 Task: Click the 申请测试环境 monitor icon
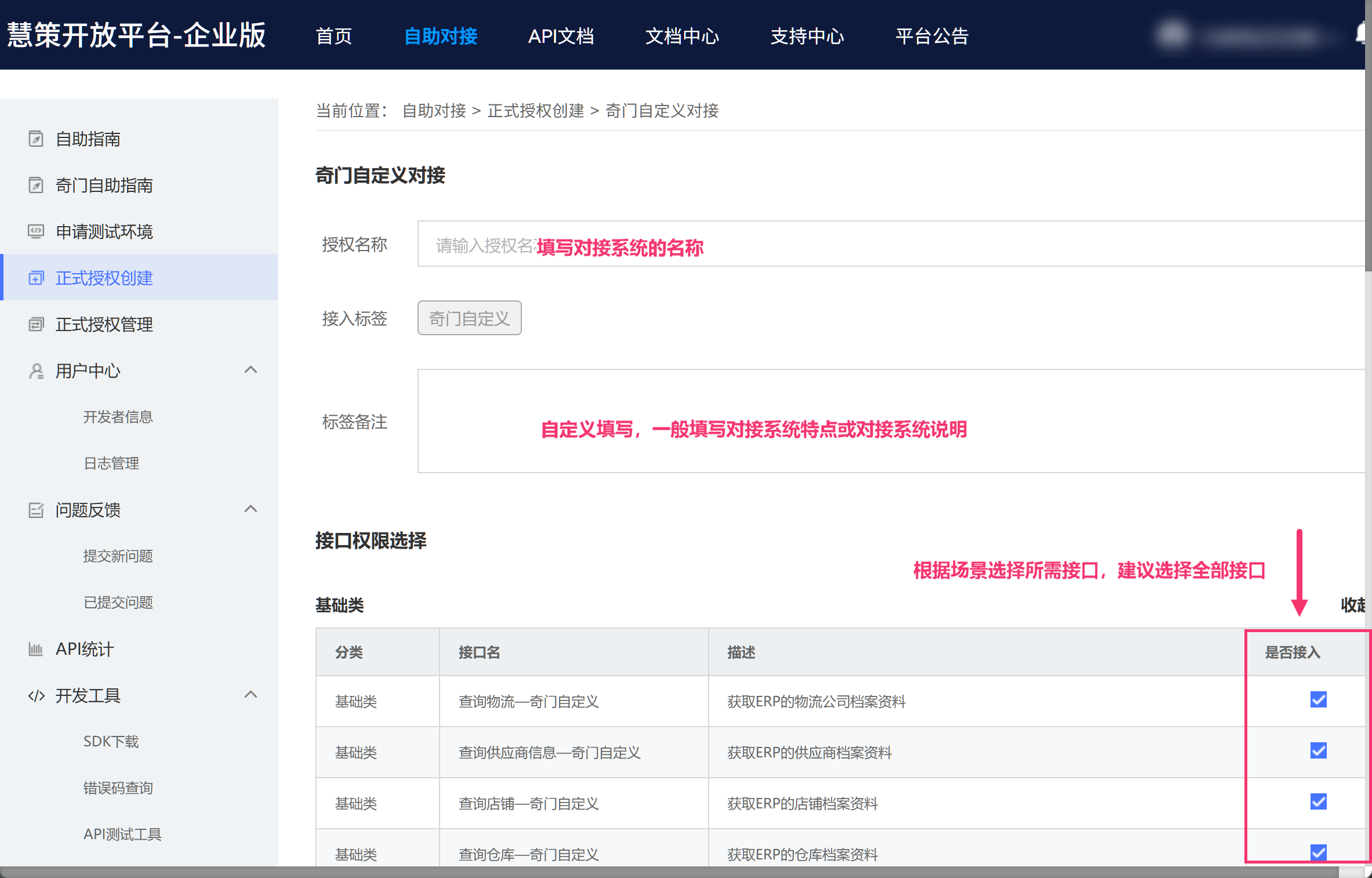pos(36,232)
